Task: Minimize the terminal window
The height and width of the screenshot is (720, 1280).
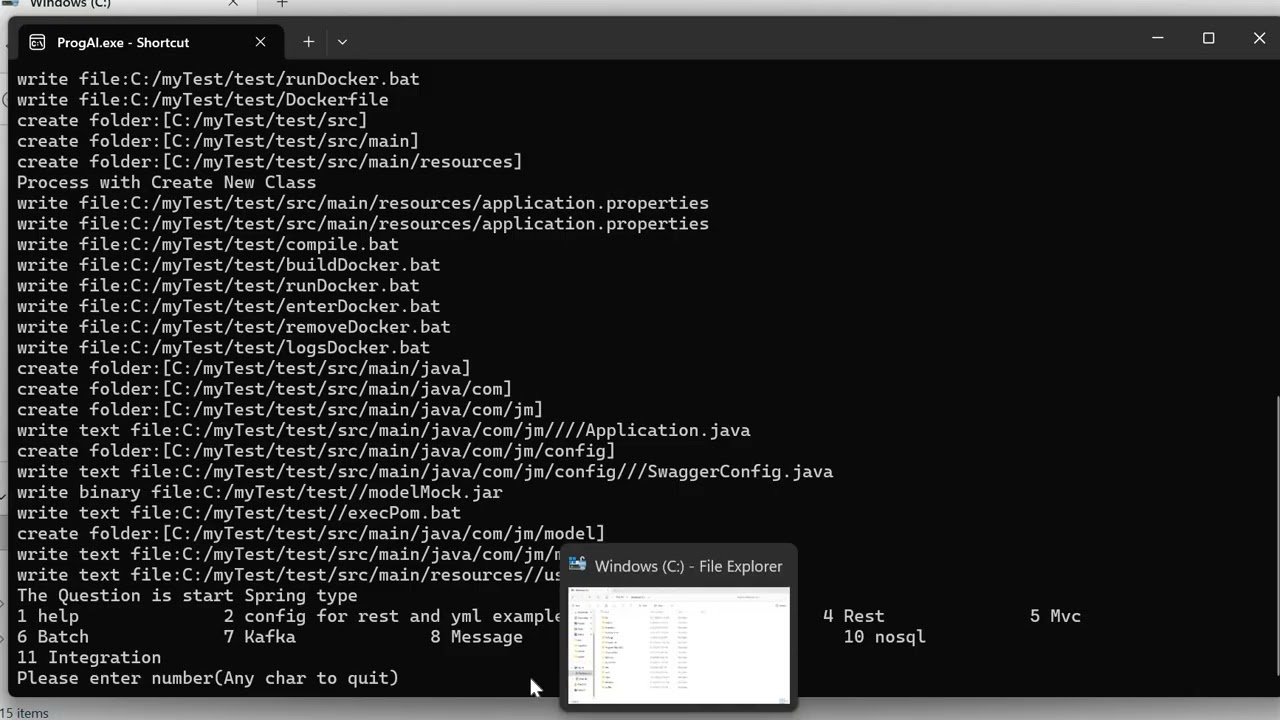Action: [1157, 38]
